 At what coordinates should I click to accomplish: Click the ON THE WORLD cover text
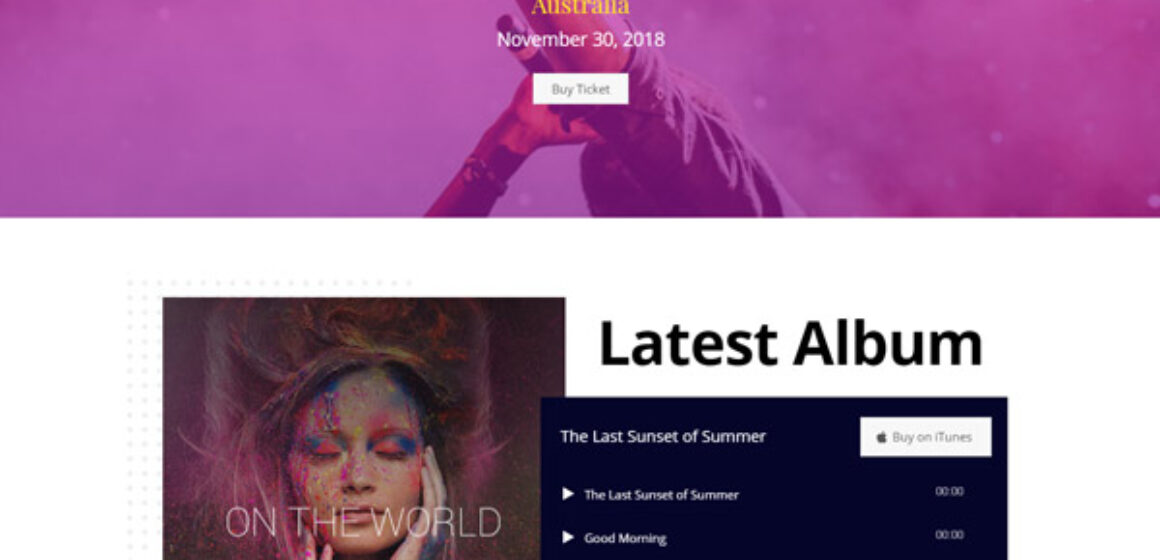pyautogui.click(x=363, y=522)
